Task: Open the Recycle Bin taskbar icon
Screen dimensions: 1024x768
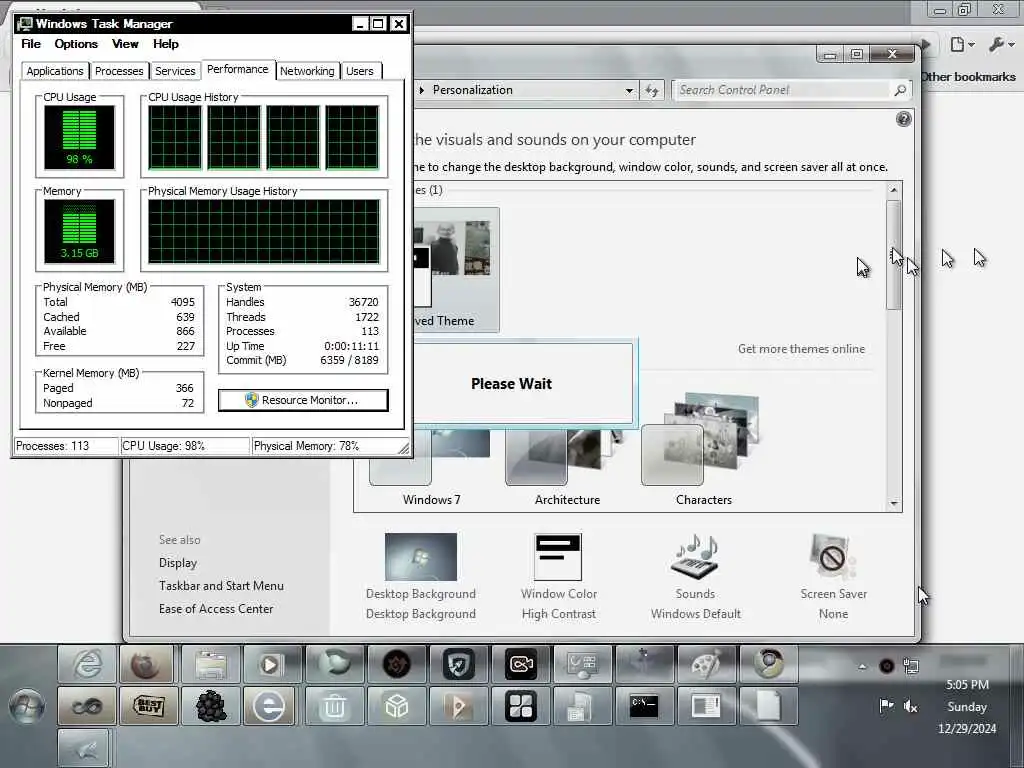Action: pyautogui.click(x=334, y=706)
